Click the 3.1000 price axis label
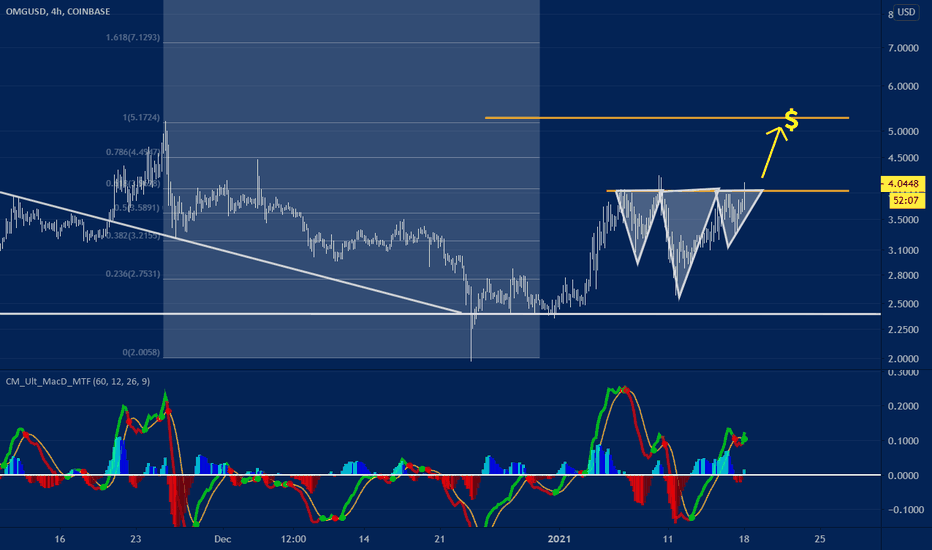Screen dimensions: 932x550 [903, 250]
